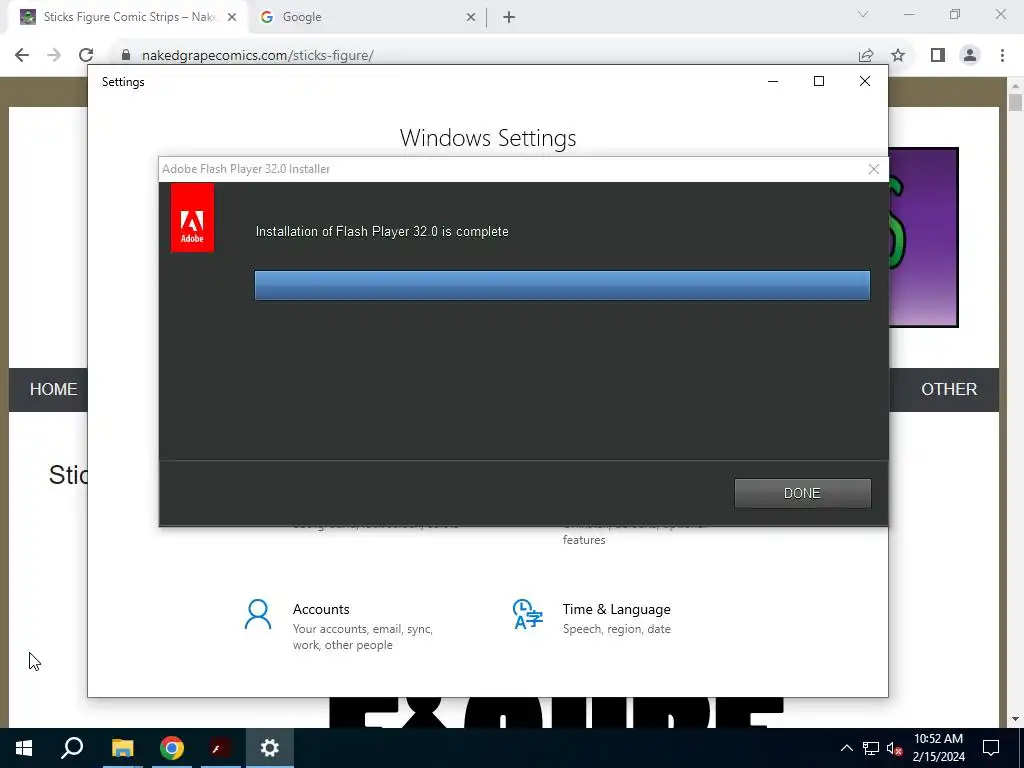The height and width of the screenshot is (768, 1024).
Task: Open Time & Language settings
Action: (x=591, y=617)
